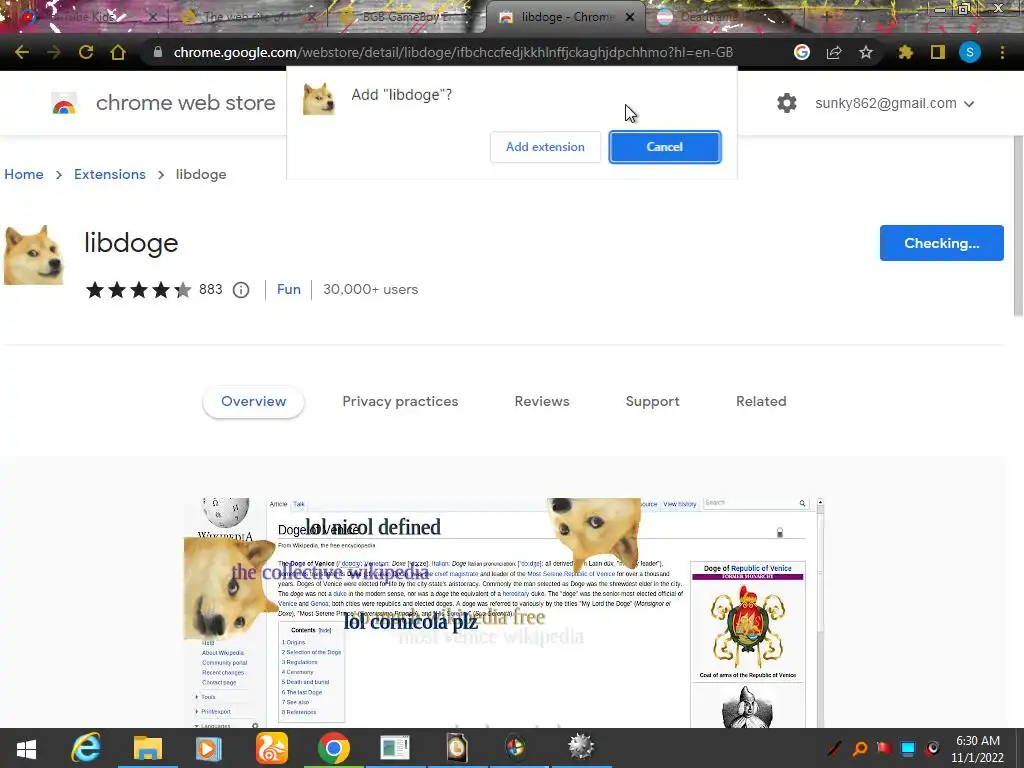Open the Extensions puzzle icon
Viewport: 1024px width, 768px height.
(x=906, y=52)
